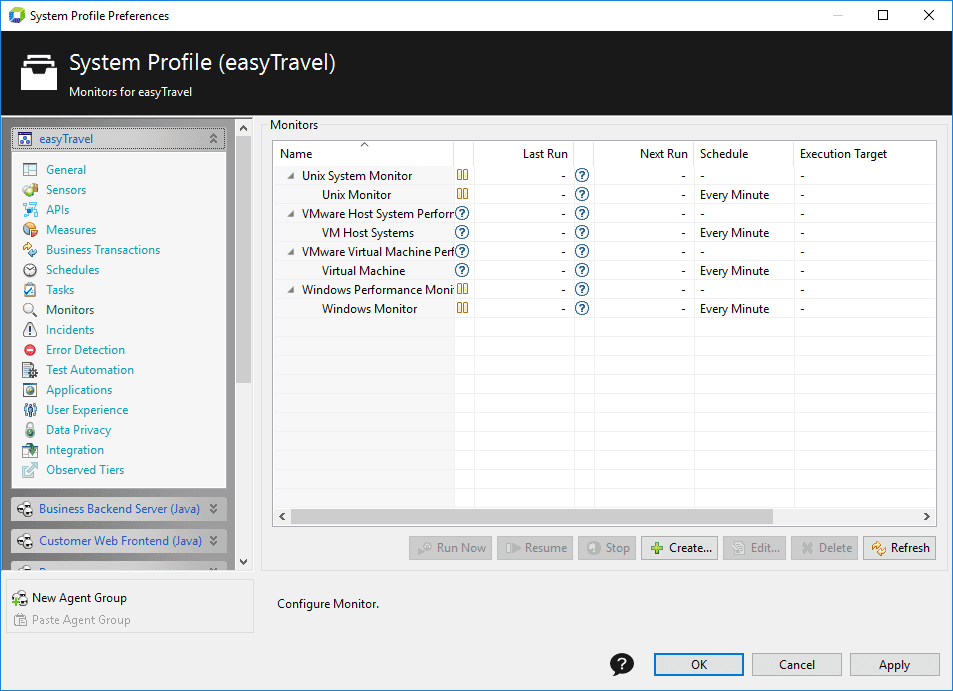
Task: Sort monitors by the Name column header
Action: (363, 154)
